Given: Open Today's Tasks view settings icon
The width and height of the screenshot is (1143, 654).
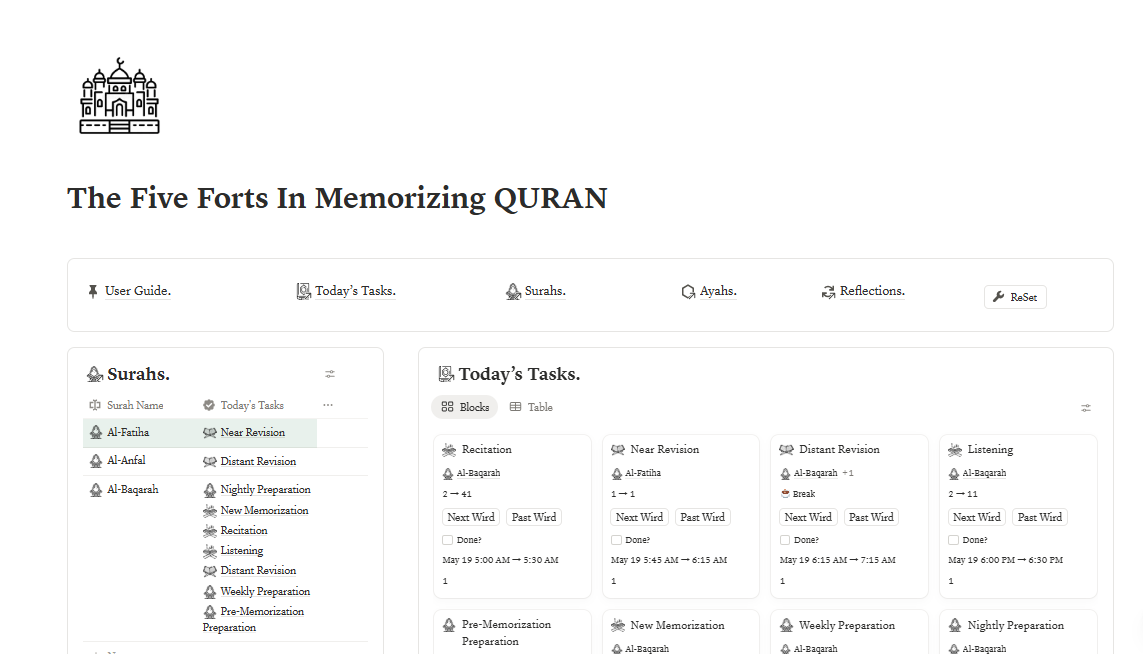Looking at the screenshot, I should pyautogui.click(x=1086, y=408).
